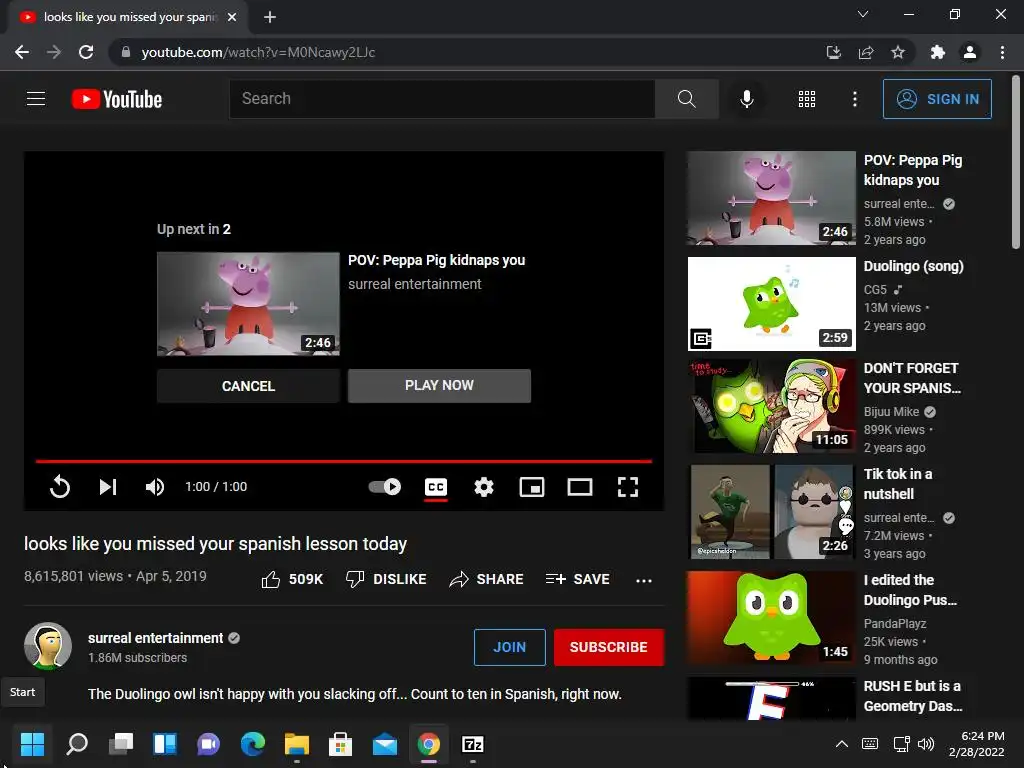Dislike this video
1024x768 pixels.
(386, 579)
